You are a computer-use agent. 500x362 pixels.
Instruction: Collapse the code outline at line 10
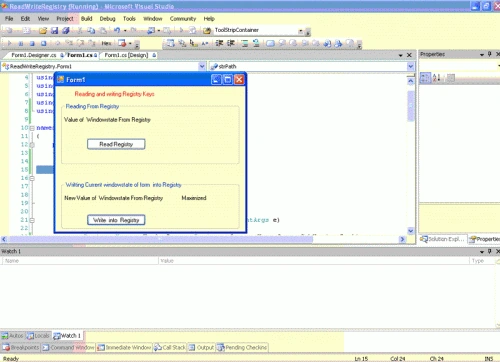[x=32, y=128]
